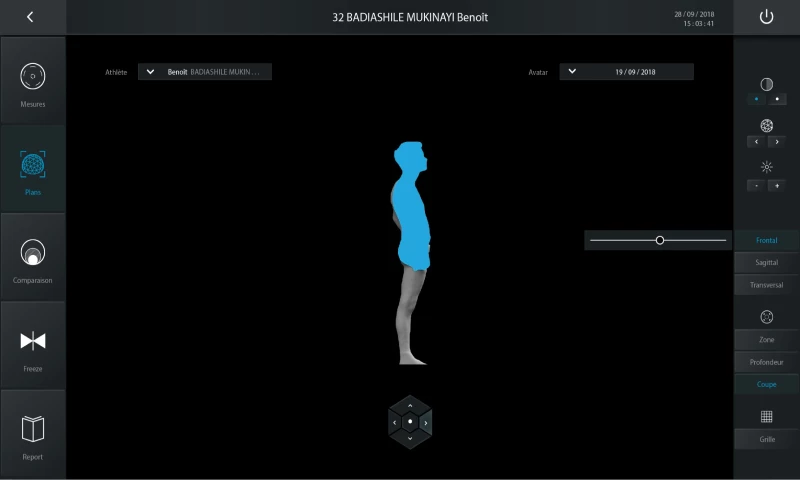Rotate the avatar view to the right
This screenshot has height=480, width=800.
tap(426, 422)
